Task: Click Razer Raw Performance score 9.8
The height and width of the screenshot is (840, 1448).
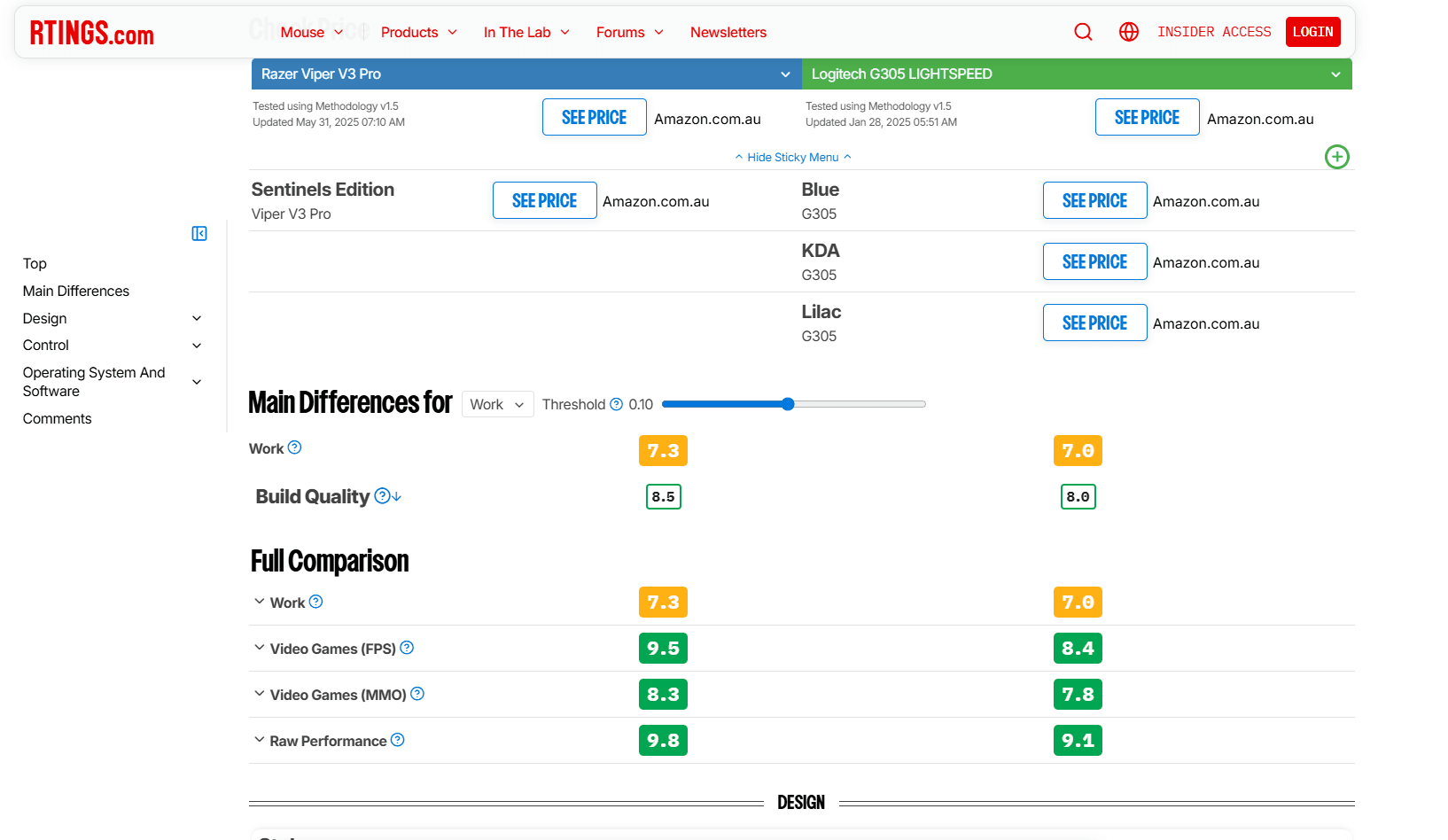Action: click(663, 740)
